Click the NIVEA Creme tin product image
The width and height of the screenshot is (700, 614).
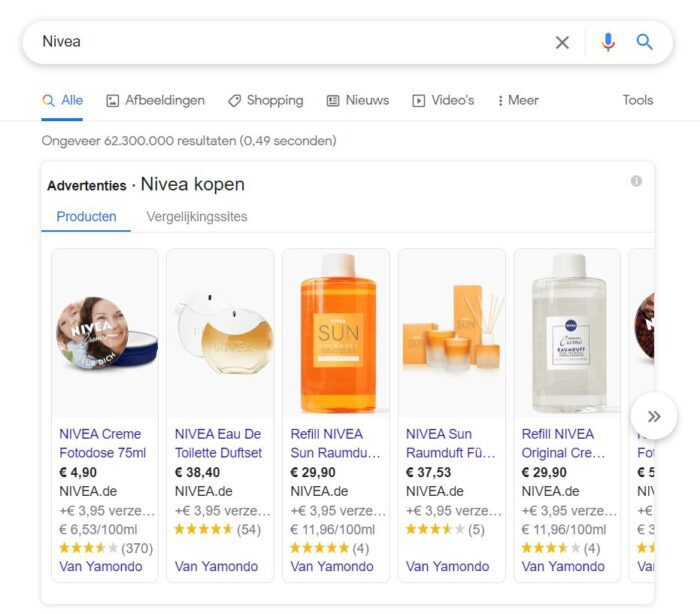click(105, 333)
